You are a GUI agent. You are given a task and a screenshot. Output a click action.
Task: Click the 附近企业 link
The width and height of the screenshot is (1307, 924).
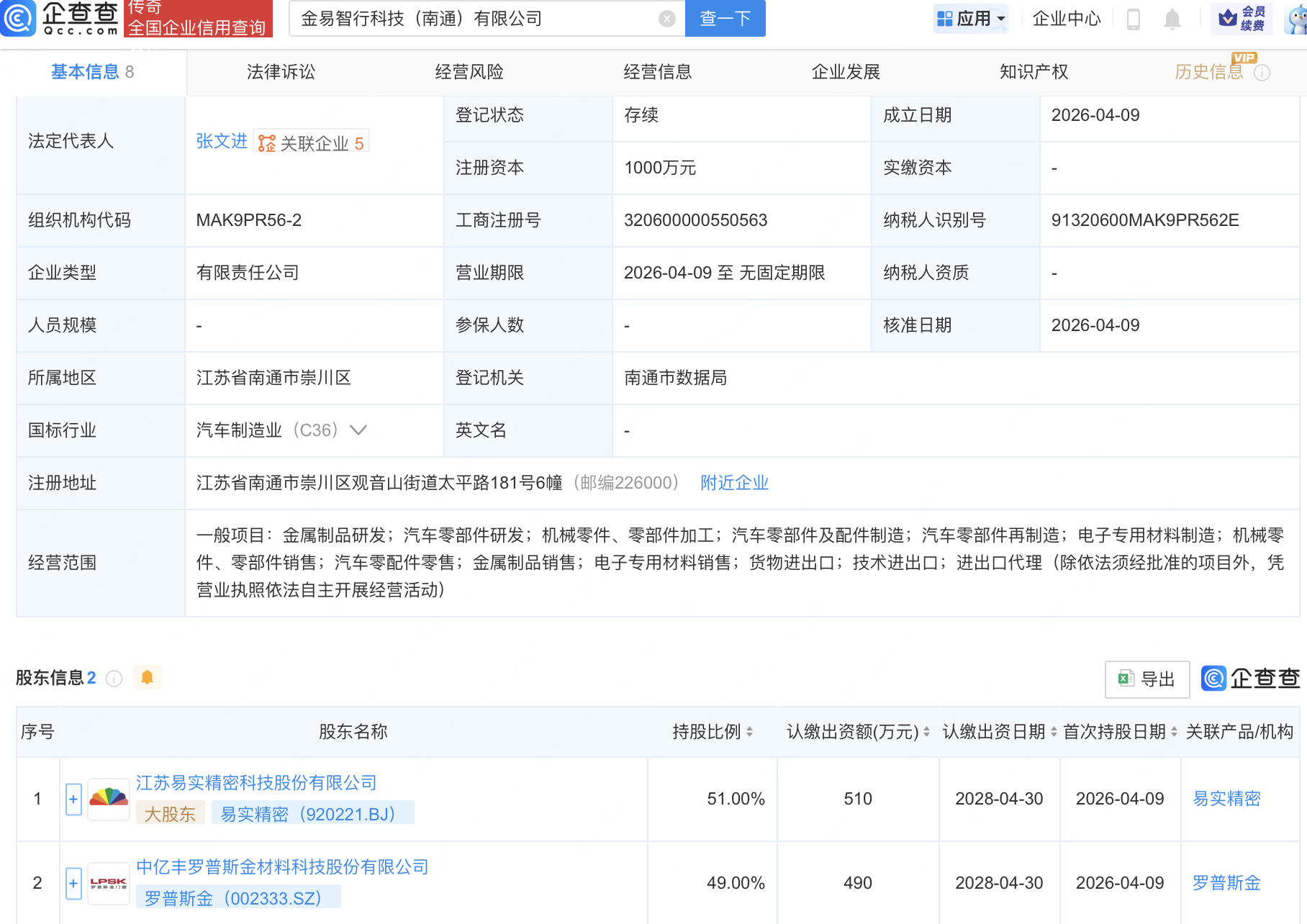coord(734,483)
